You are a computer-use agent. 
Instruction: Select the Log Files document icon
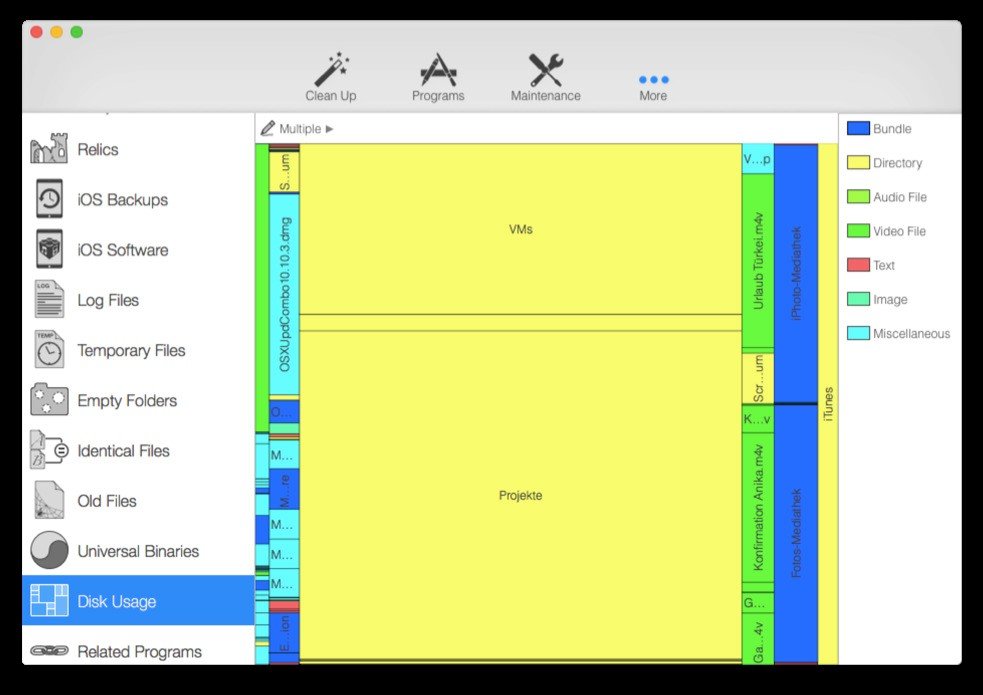click(49, 299)
